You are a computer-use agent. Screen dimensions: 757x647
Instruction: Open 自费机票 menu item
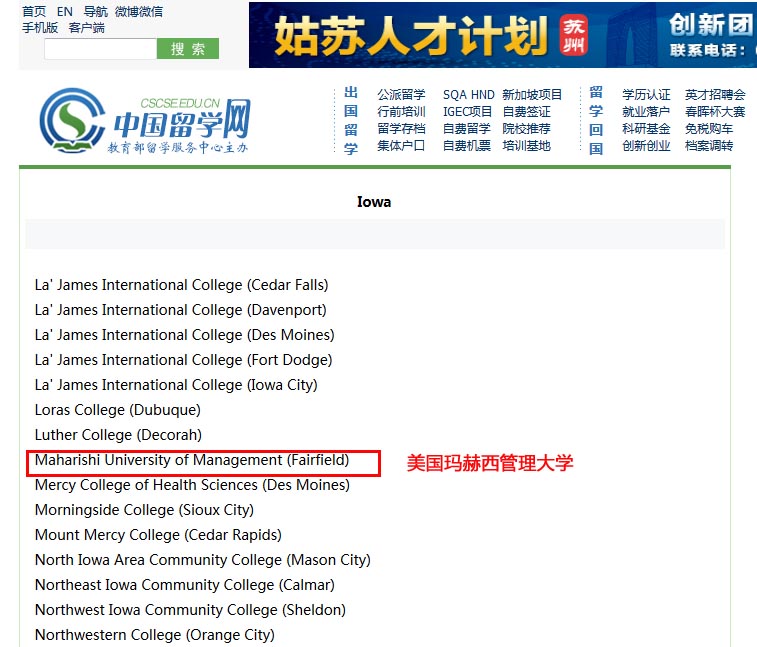(x=467, y=146)
